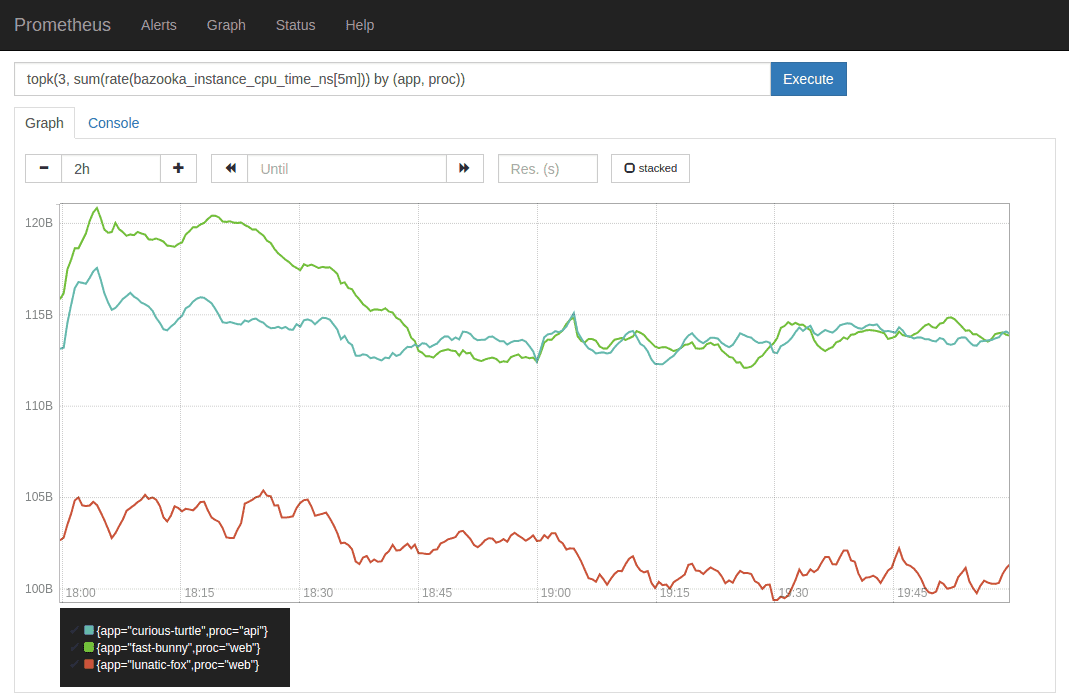
Task: Toggle curious-turtle api series checkmark
Action: (x=75, y=631)
